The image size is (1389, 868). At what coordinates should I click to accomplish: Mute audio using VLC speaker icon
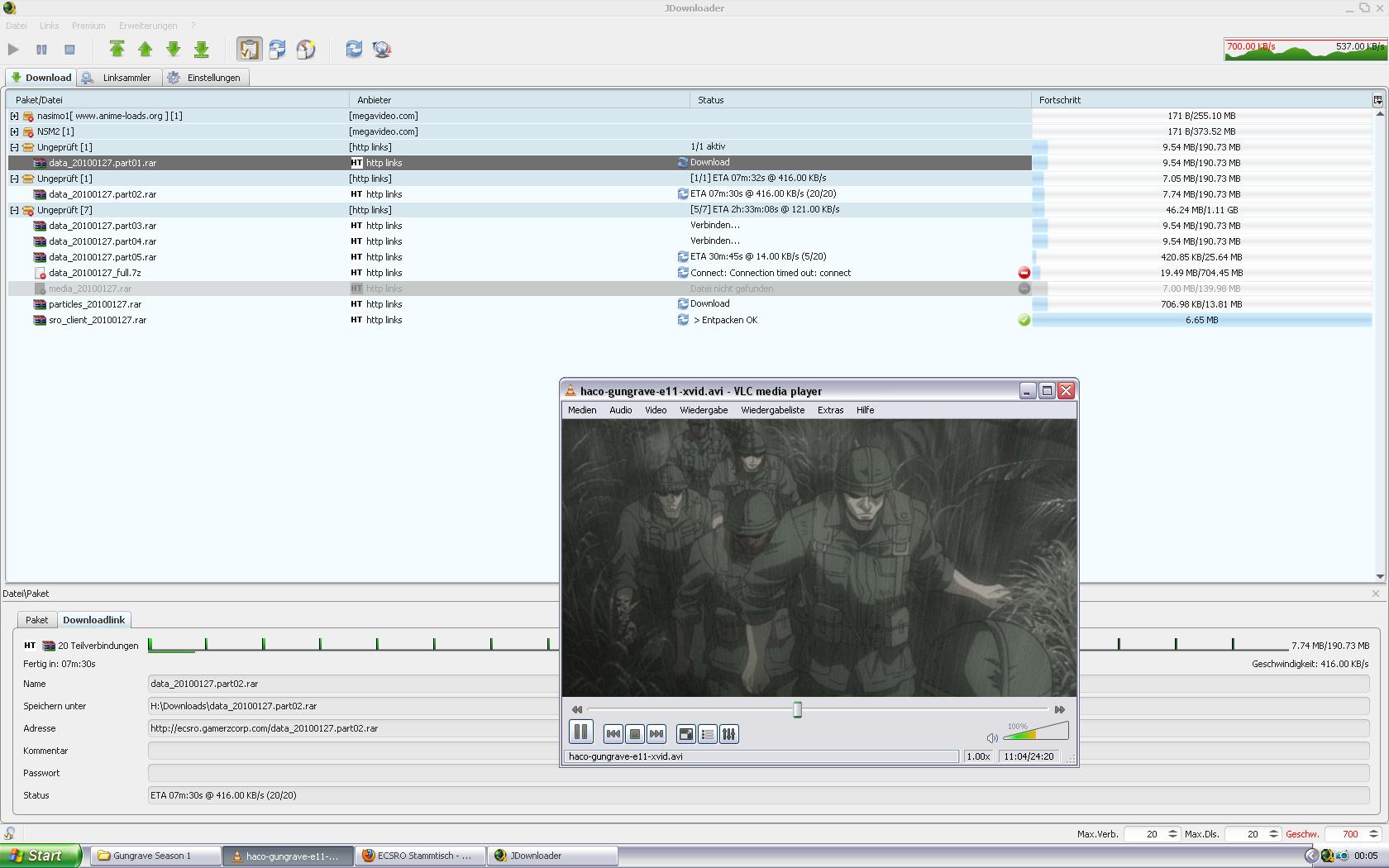coord(992,737)
